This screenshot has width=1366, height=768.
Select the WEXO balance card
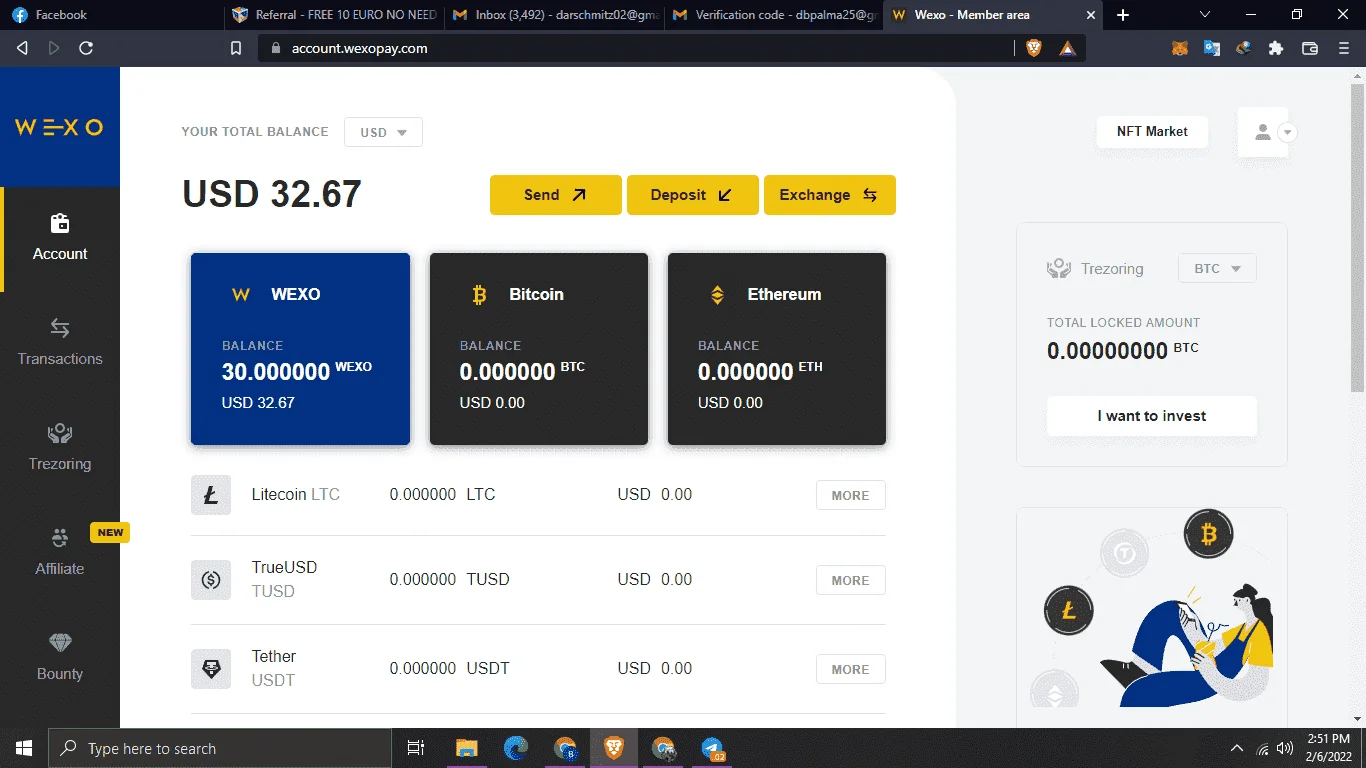click(x=300, y=349)
